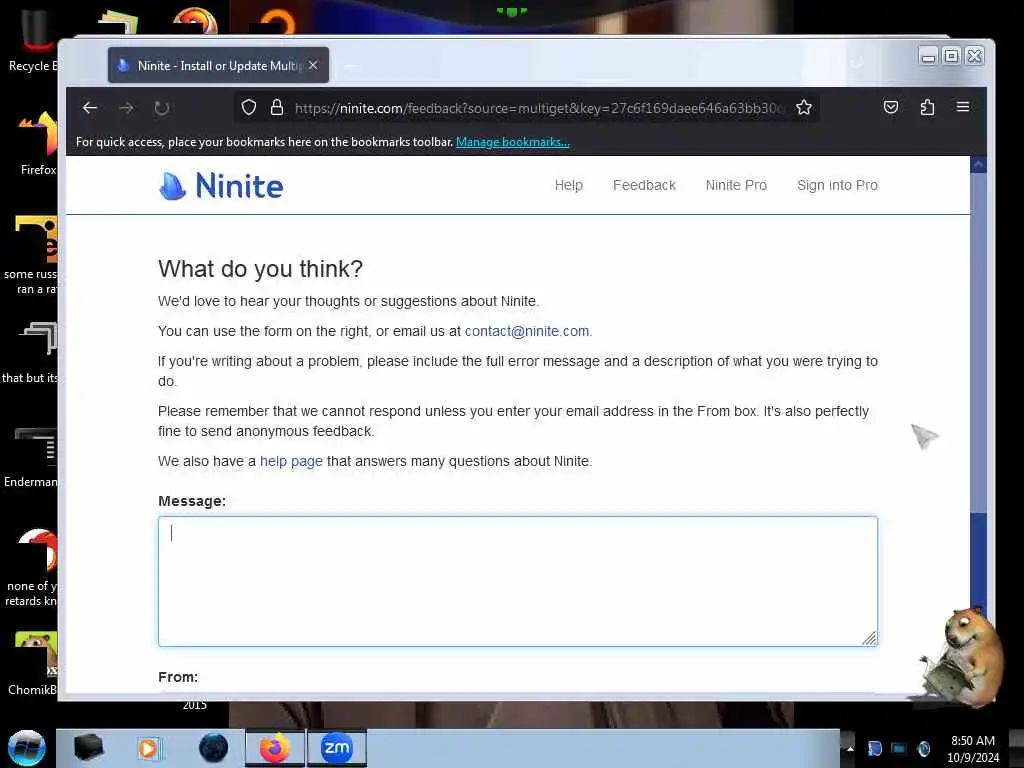1024x768 pixels.
Task: Open the Feedback navigation item
Action: 644,185
